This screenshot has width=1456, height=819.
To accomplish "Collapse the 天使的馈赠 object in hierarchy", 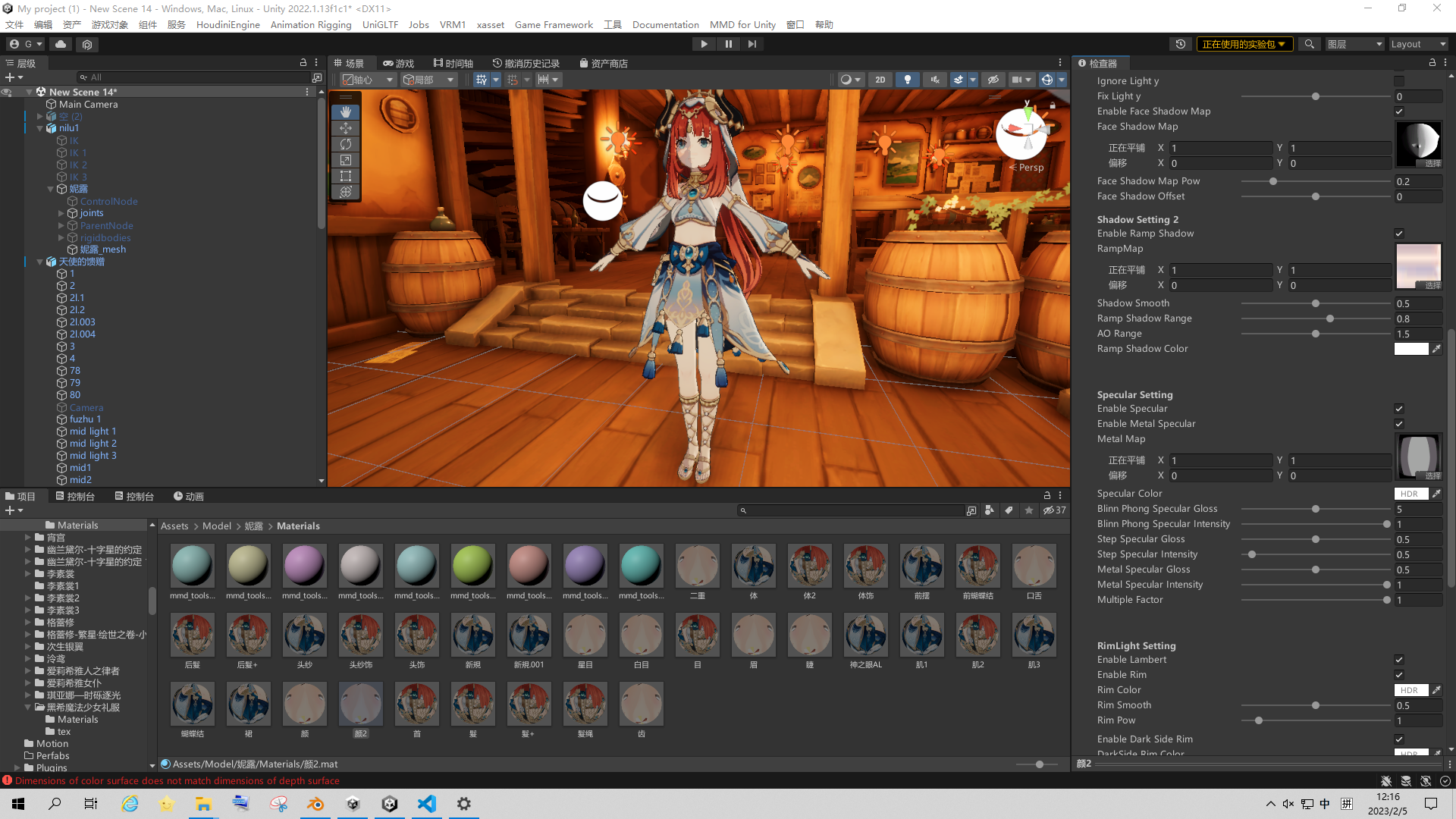I will pyautogui.click(x=40, y=262).
